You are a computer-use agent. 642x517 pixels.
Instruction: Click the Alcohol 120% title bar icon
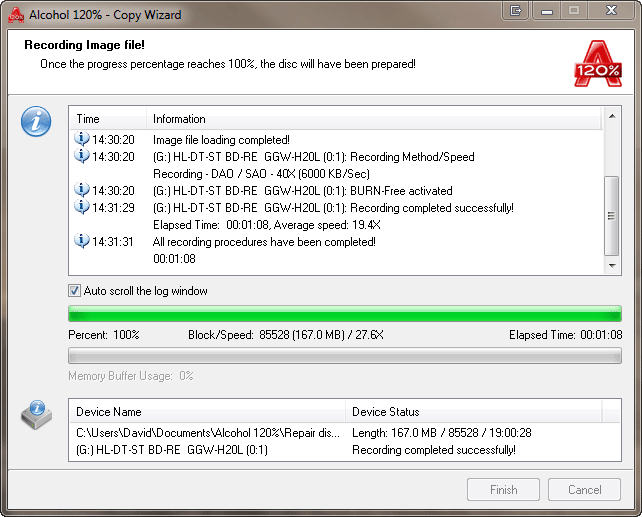point(16,15)
